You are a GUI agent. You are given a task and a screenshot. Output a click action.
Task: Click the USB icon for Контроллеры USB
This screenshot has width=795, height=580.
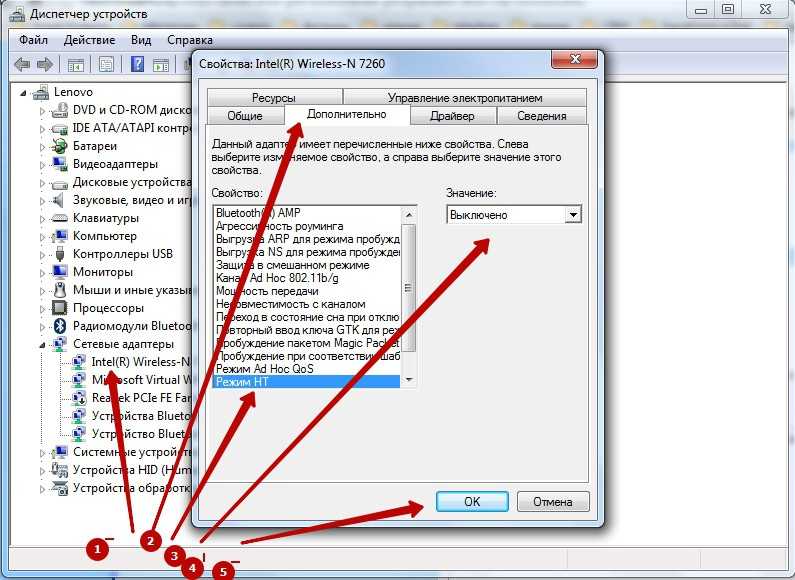click(x=60, y=253)
